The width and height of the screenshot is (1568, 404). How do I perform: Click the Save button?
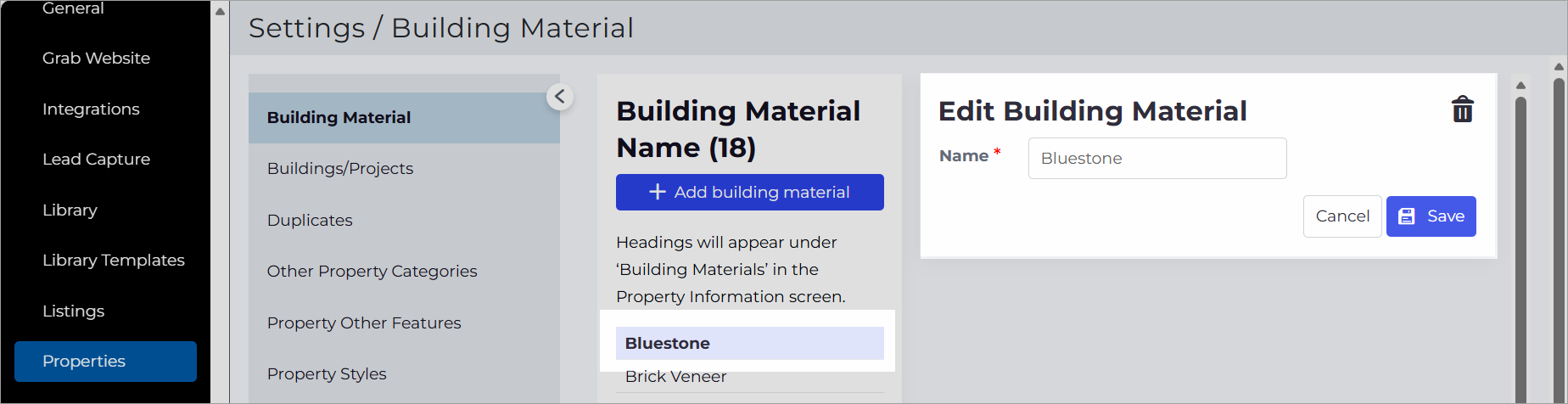pyautogui.click(x=1431, y=216)
